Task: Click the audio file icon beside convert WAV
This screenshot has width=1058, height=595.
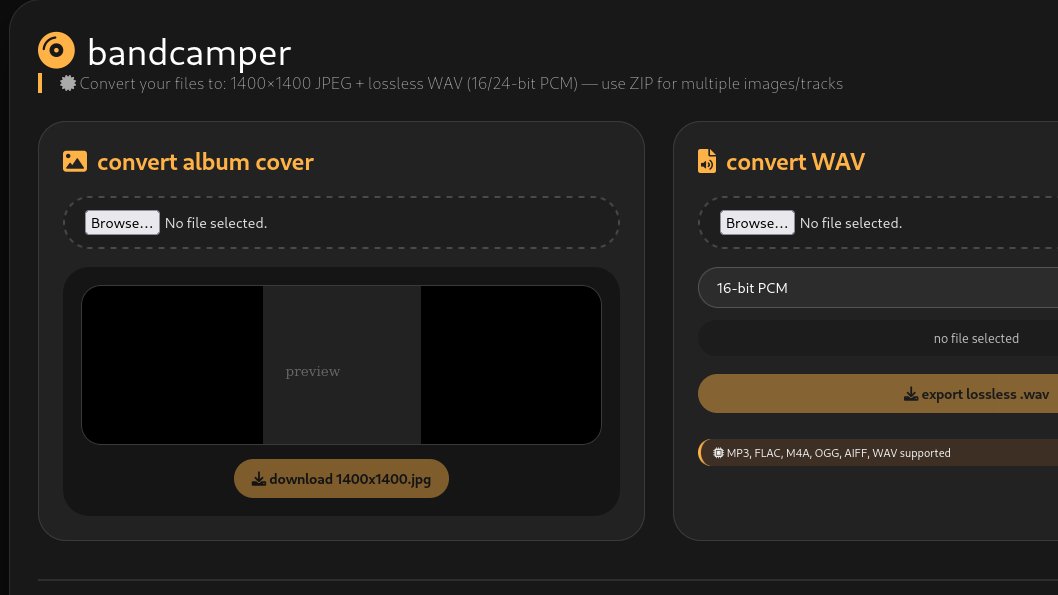Action: click(x=706, y=161)
